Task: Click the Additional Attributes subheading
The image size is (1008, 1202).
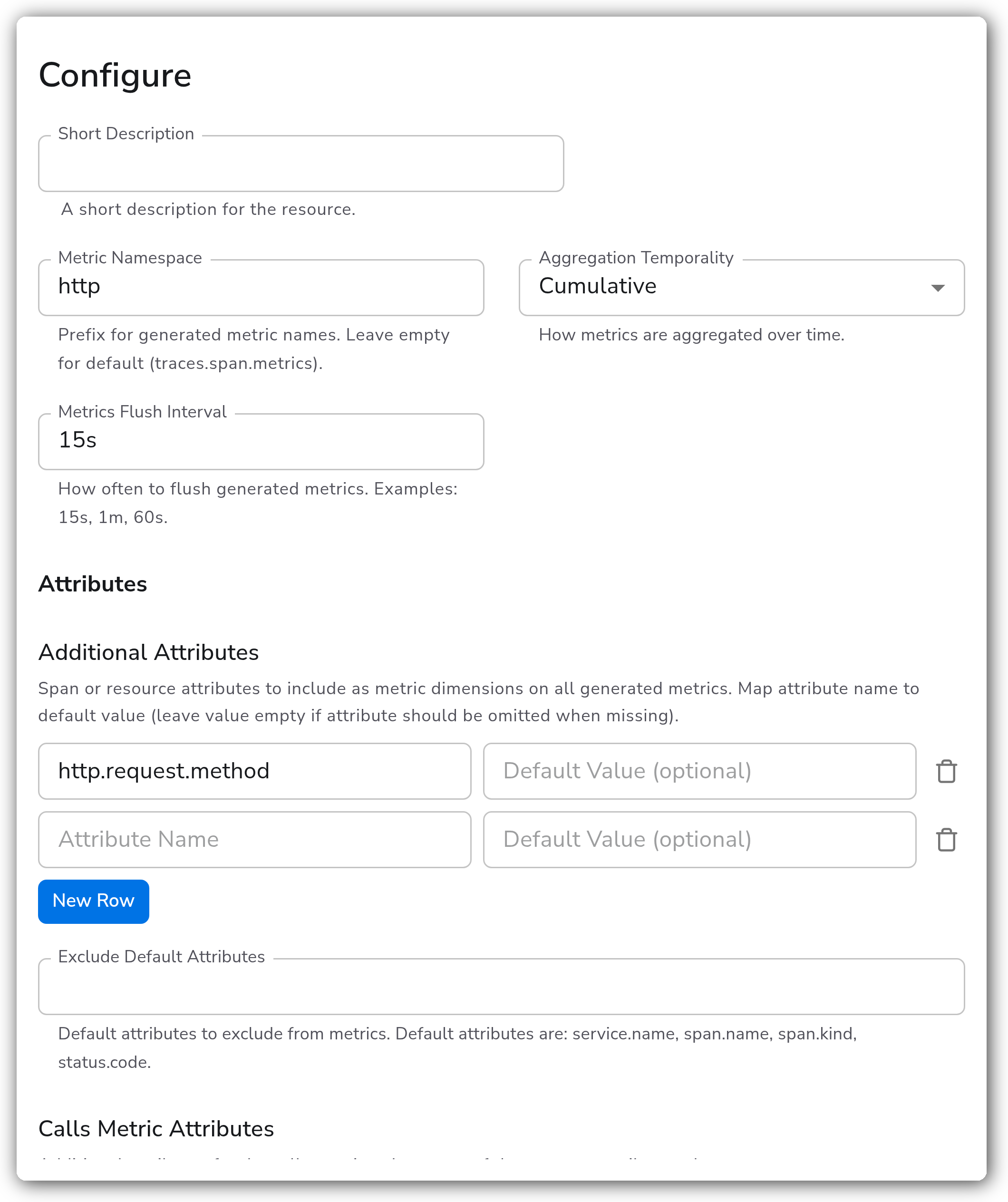Action: tap(149, 652)
